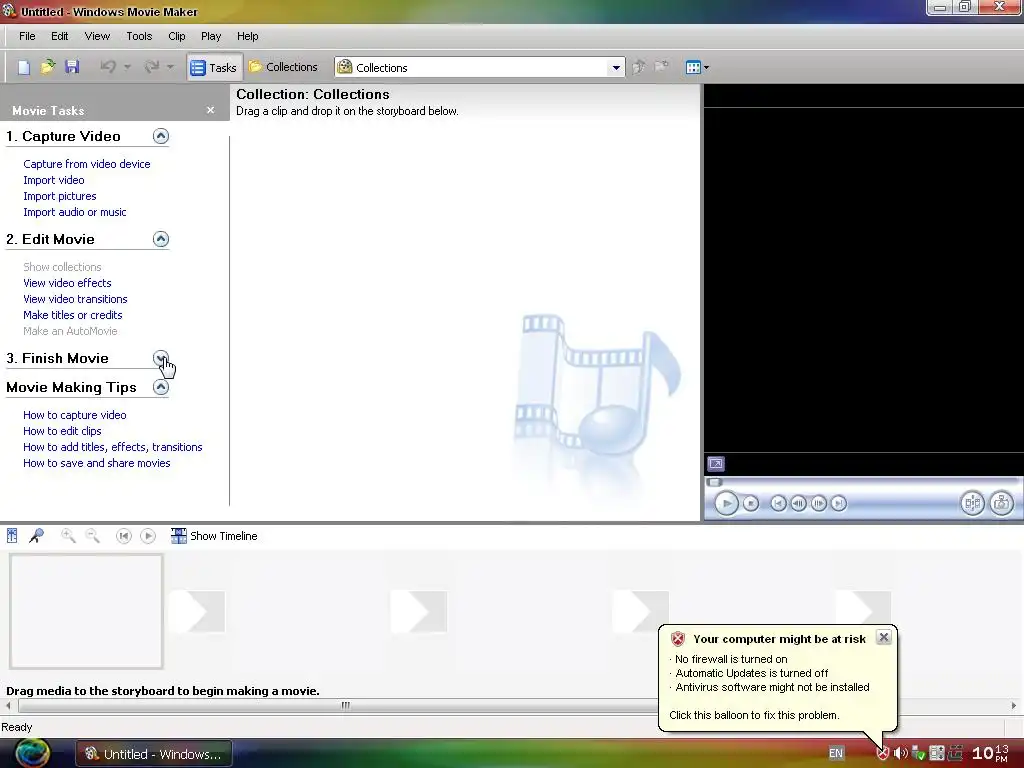Click the Rewind Storyboard icon
Screen dimensions: 1024x768
tap(123, 536)
